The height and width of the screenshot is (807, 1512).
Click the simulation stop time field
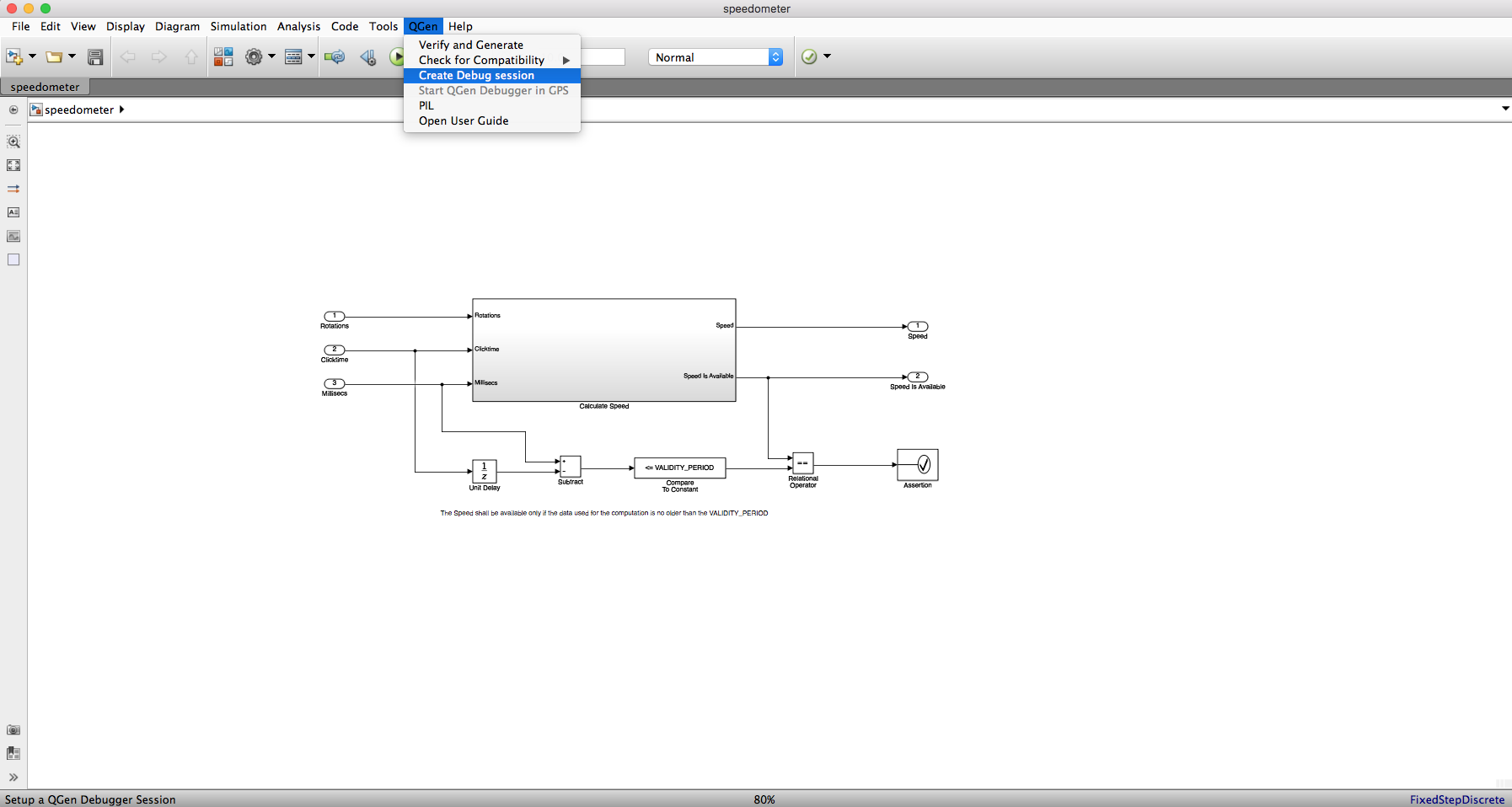[603, 56]
